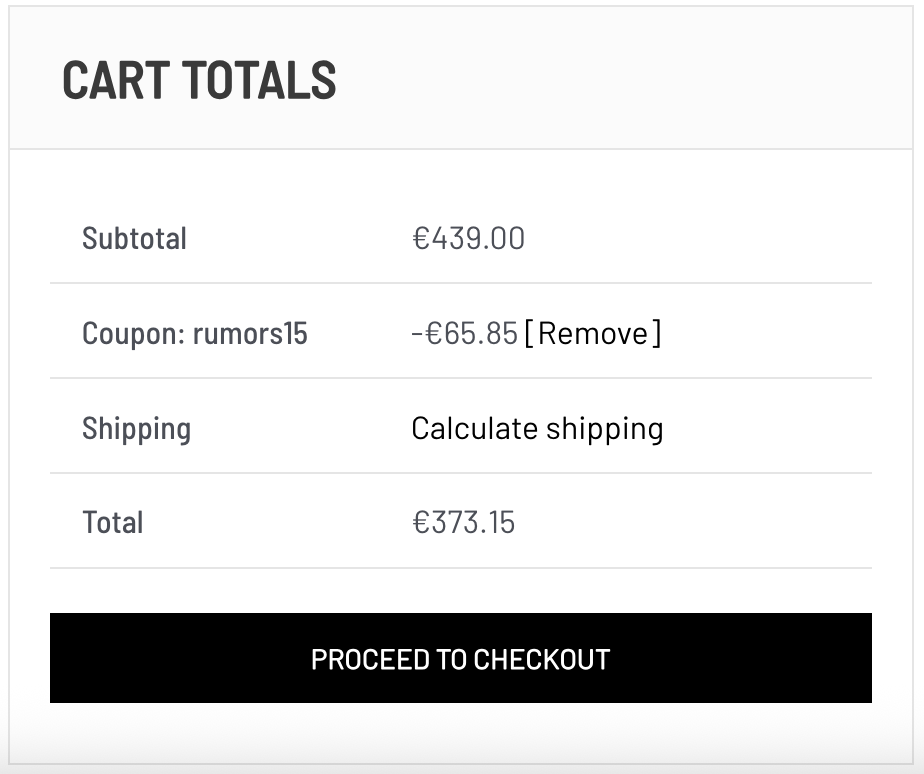Remove the rumors15 coupon

coord(592,333)
